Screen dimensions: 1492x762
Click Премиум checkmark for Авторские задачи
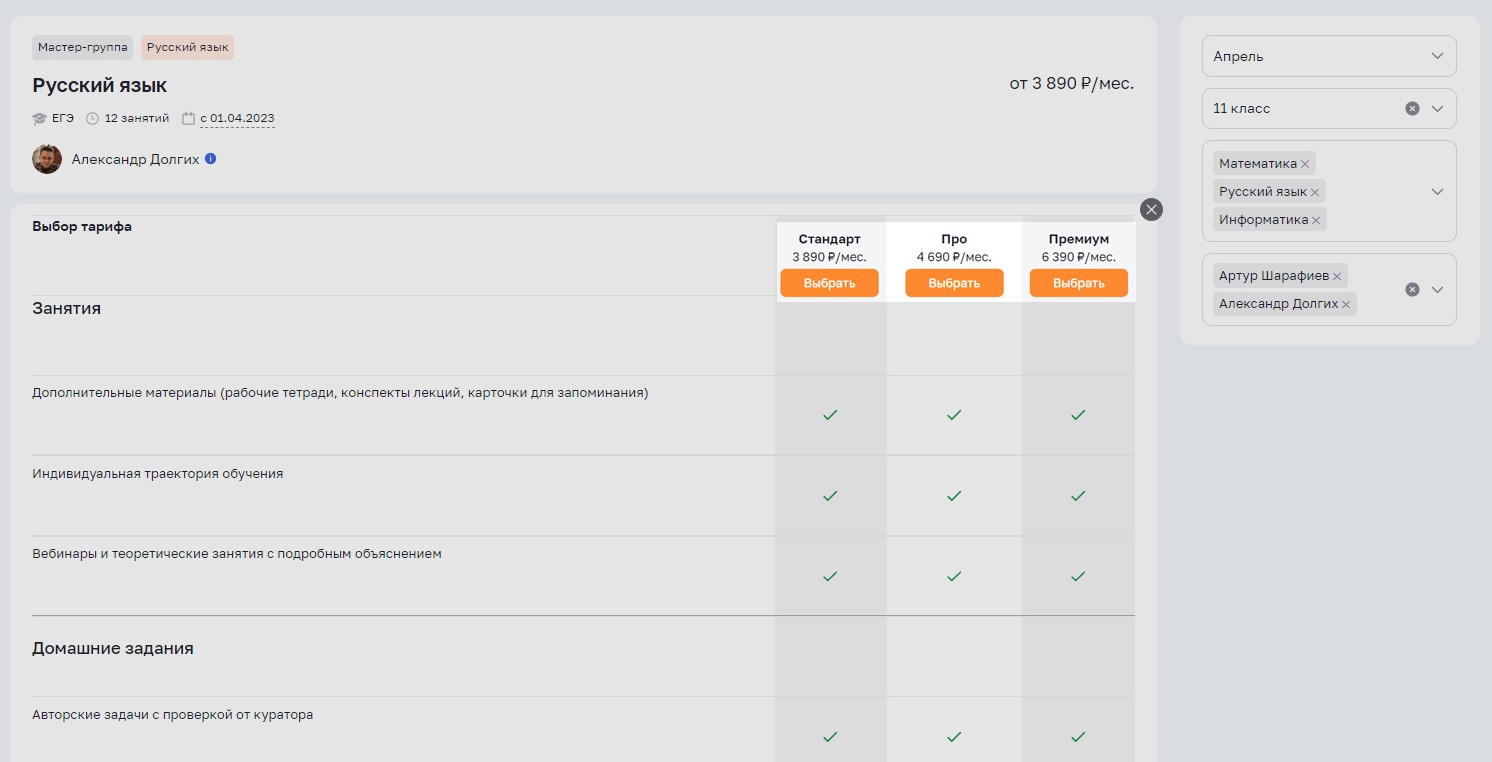pos(1078,737)
